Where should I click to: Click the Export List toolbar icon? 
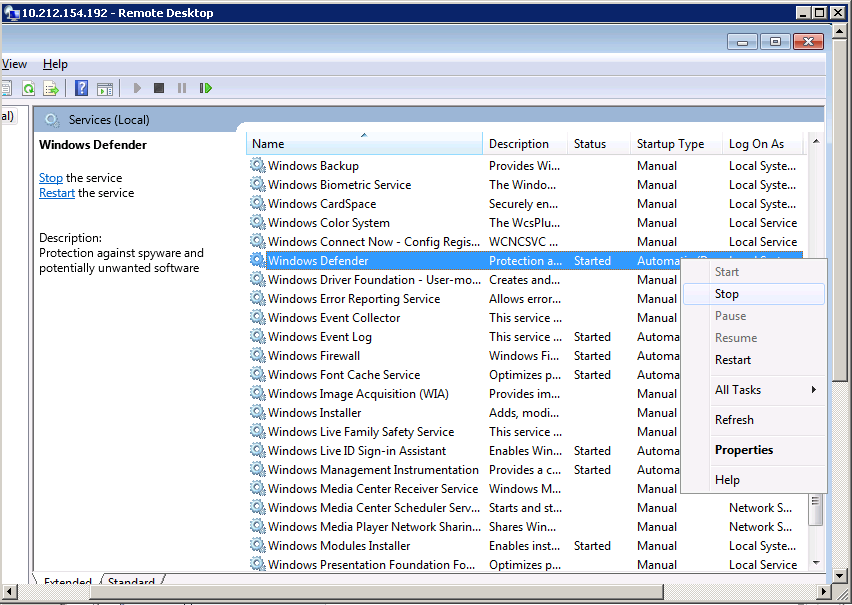point(51,88)
